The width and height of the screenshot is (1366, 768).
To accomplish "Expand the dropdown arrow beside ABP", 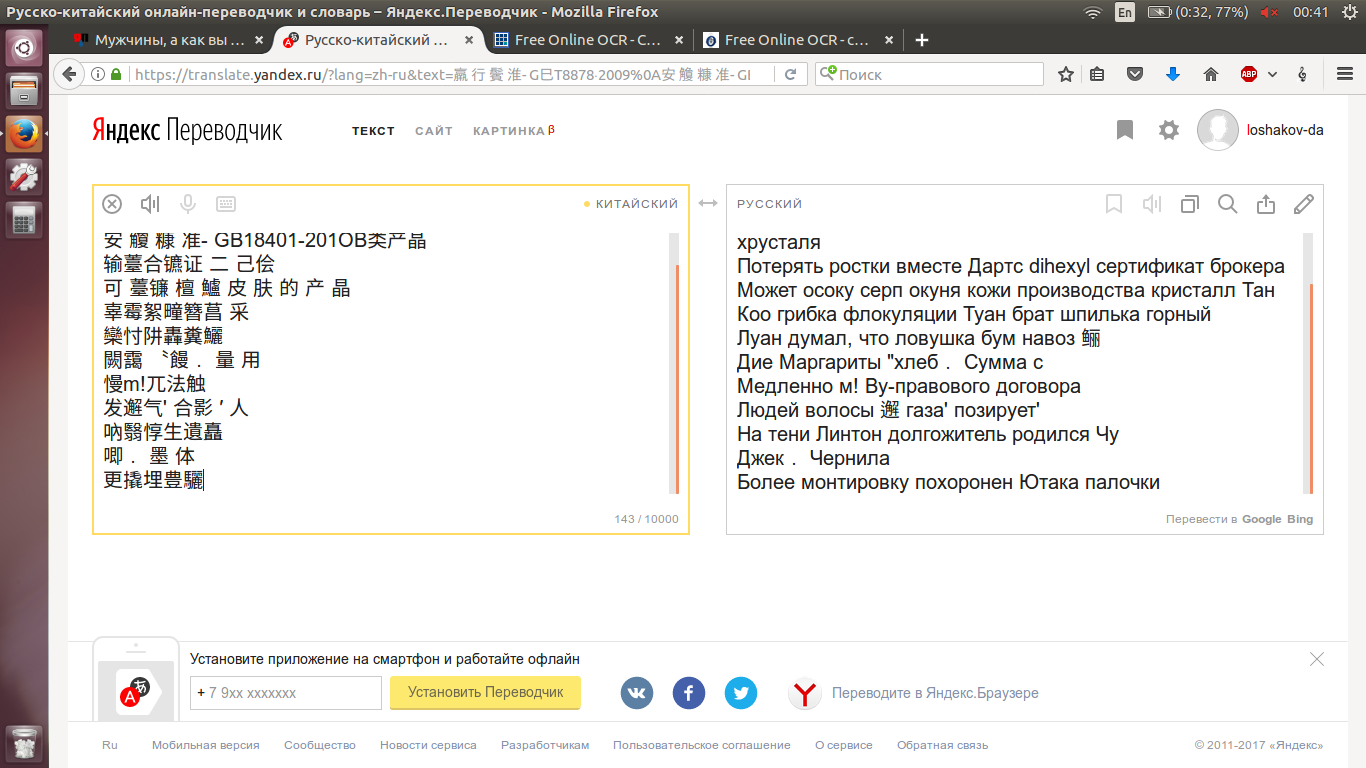I will pos(1272,74).
